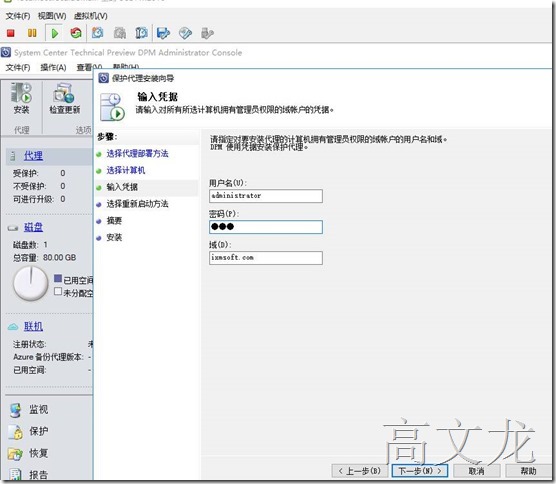Go to wizard step 选择计算机
The image size is (556, 484).
pyautogui.click(x=126, y=170)
